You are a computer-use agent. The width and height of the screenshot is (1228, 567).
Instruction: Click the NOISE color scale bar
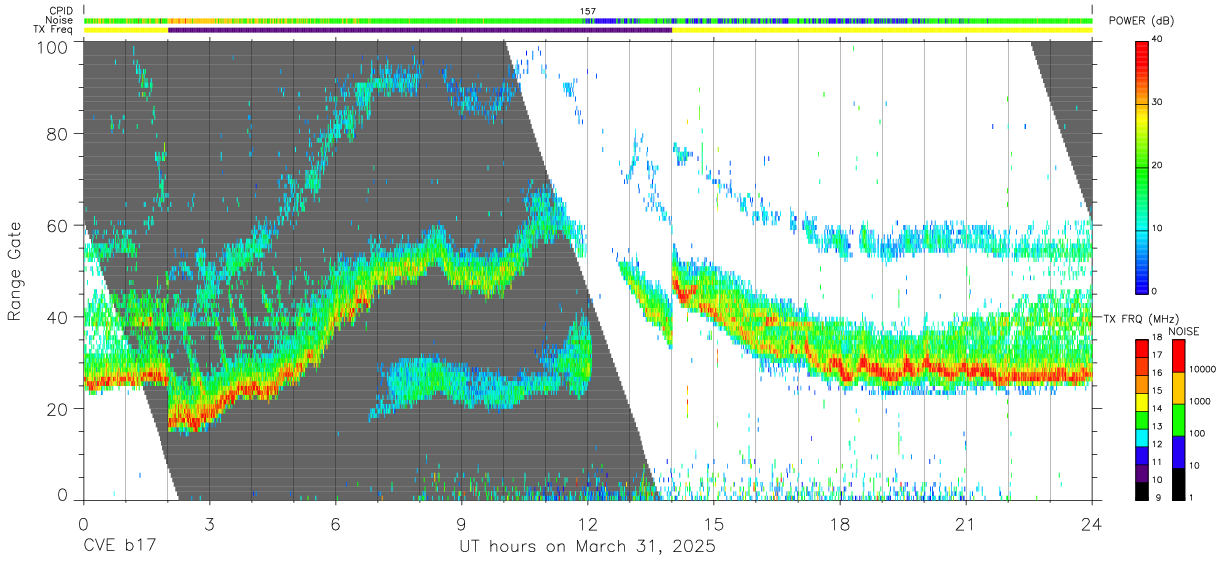click(1178, 419)
